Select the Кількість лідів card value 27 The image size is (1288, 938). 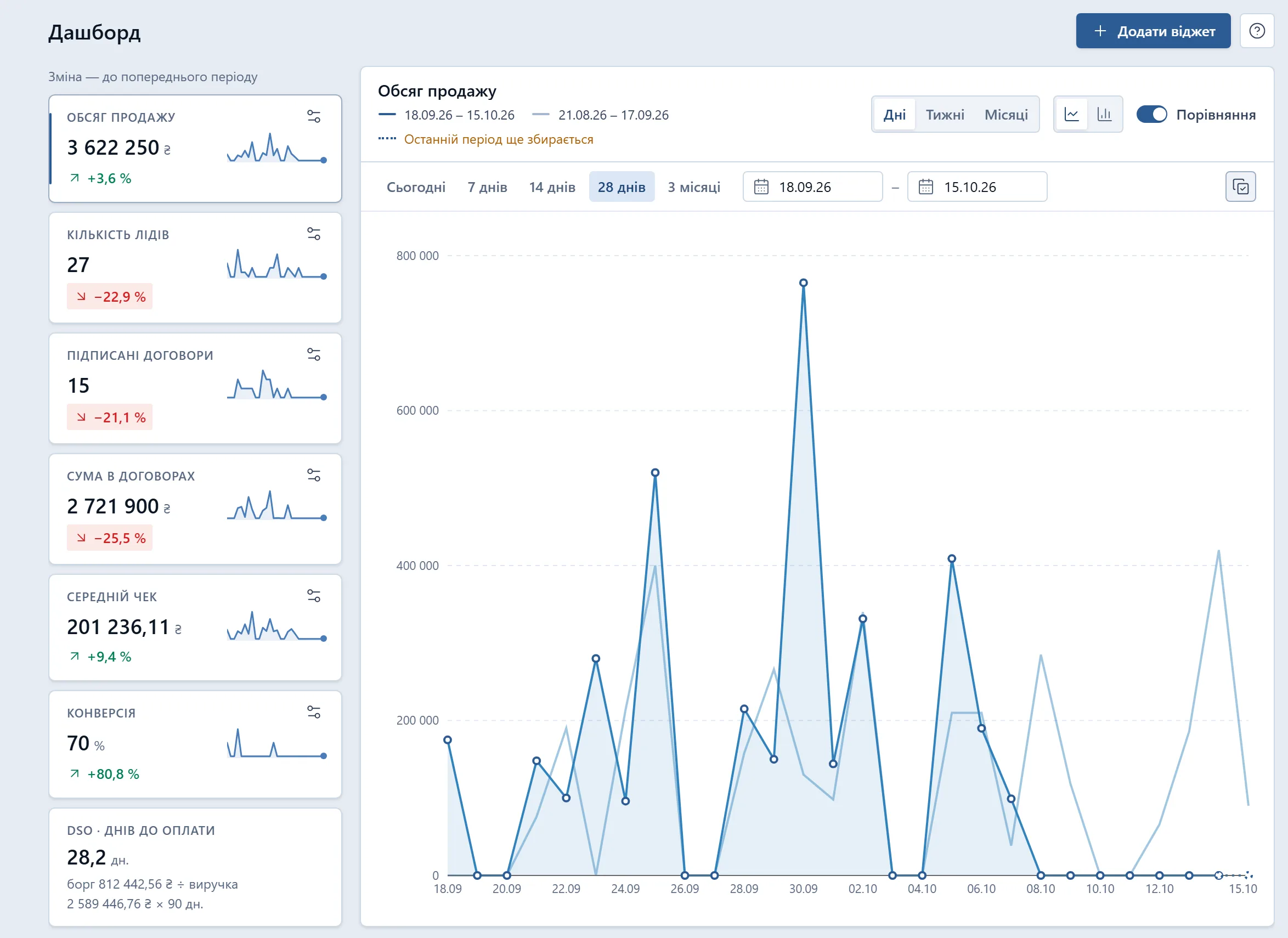tap(78, 265)
